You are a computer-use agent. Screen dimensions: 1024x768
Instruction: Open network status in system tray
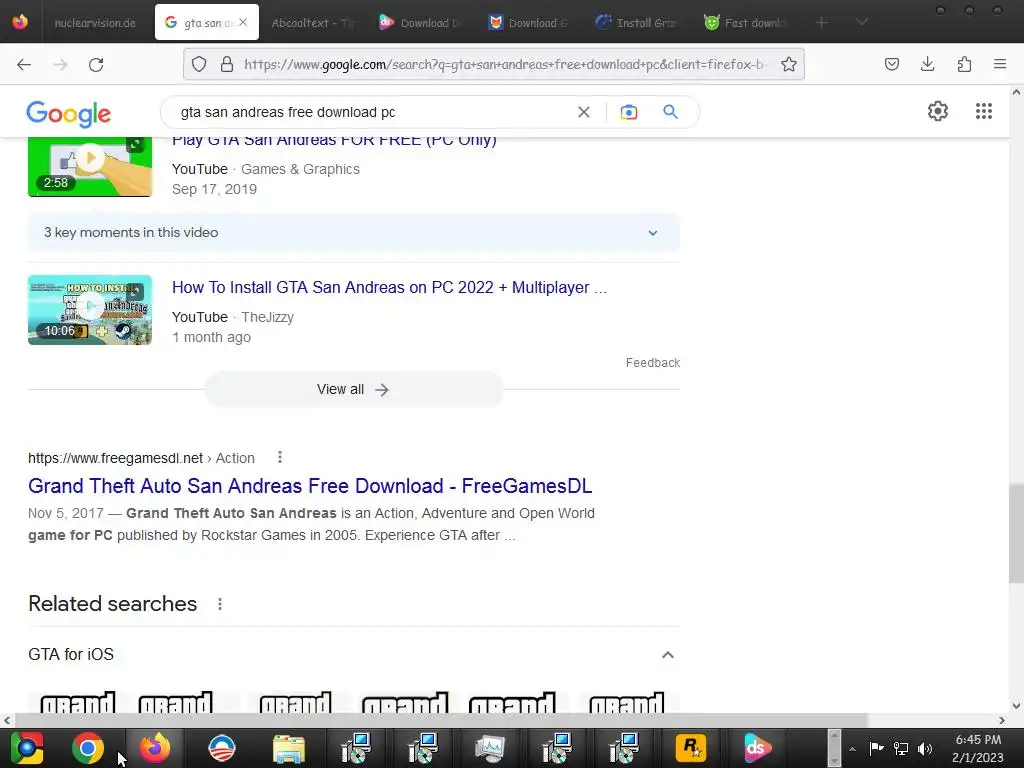point(901,748)
